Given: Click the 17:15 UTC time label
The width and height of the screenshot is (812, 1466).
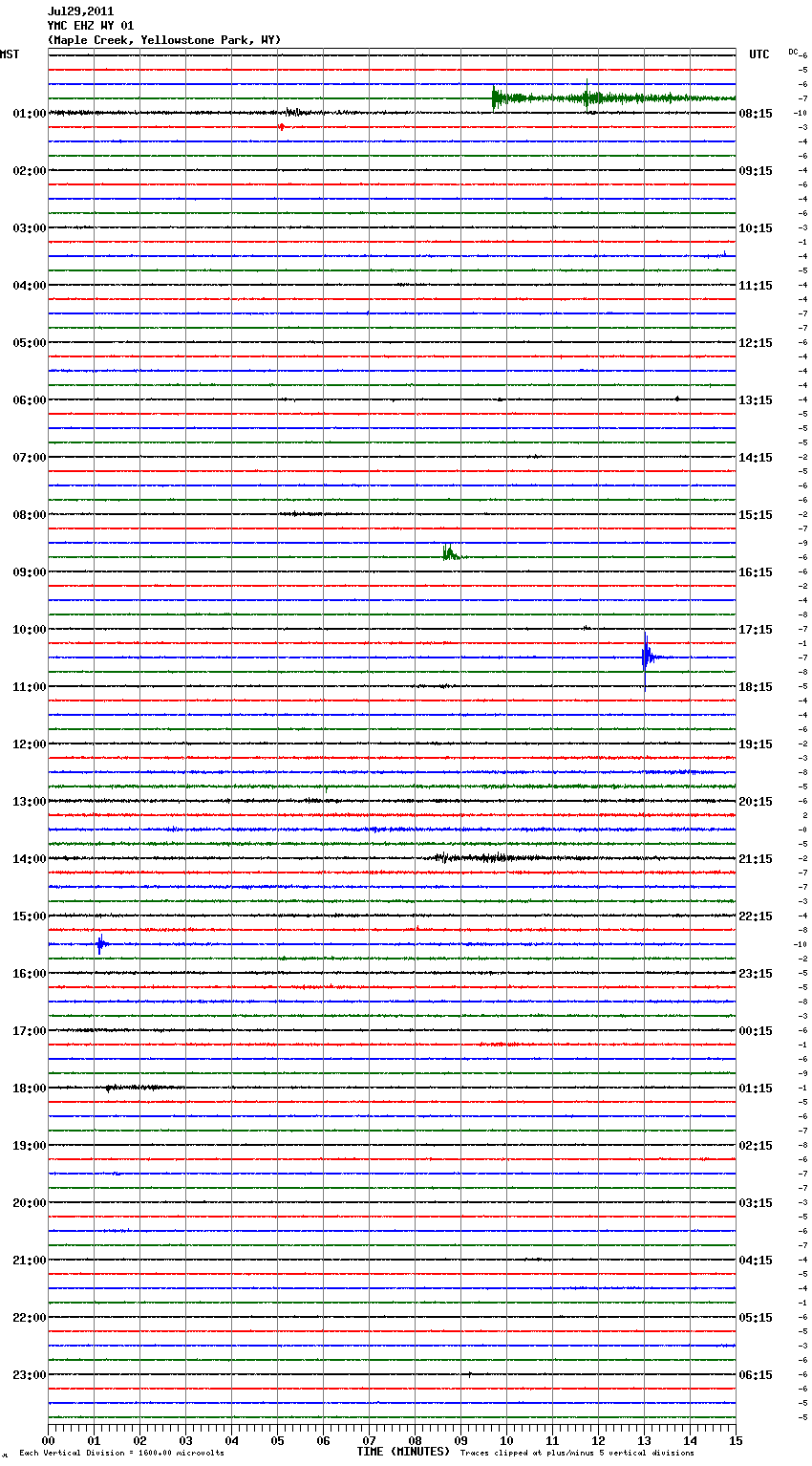Looking at the screenshot, I should pyautogui.click(x=756, y=630).
